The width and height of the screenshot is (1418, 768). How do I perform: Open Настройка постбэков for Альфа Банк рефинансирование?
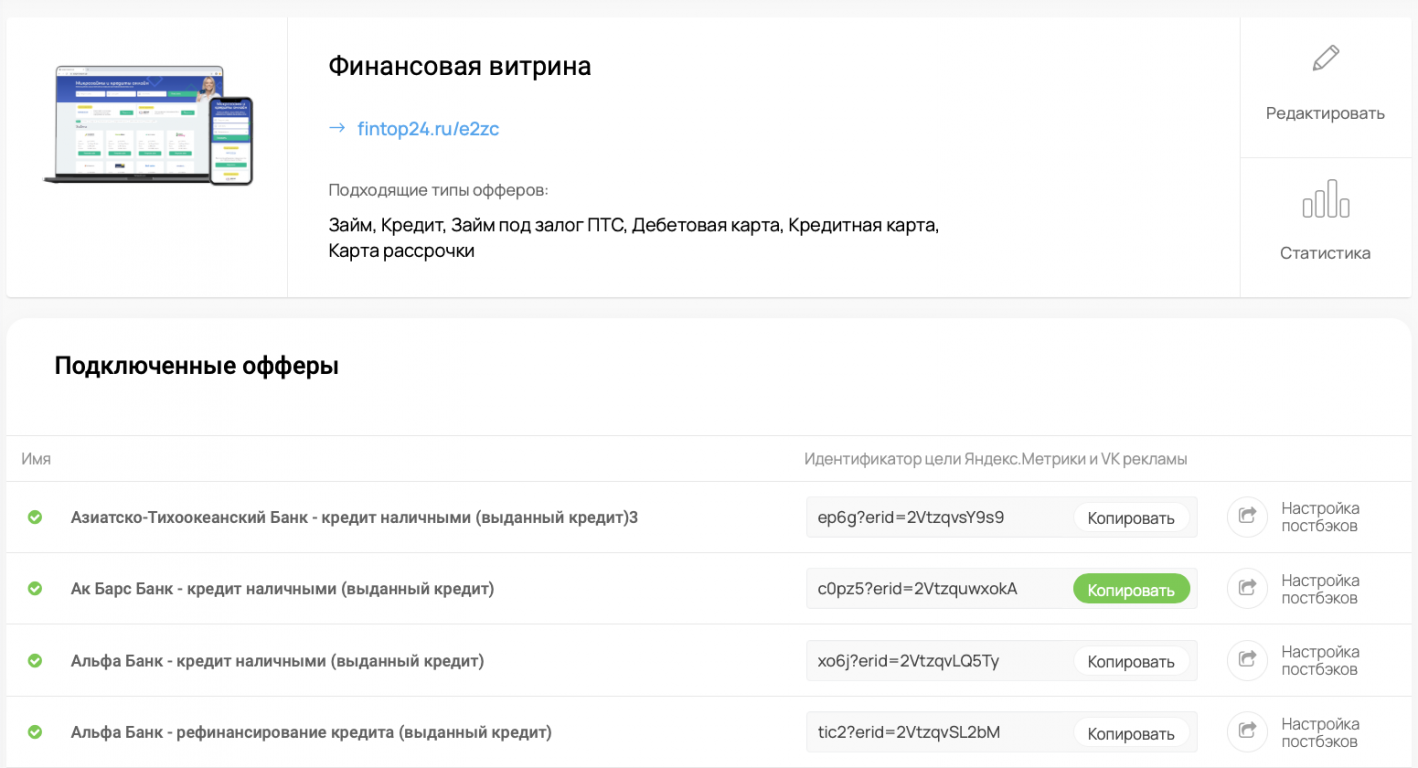coord(1320,732)
